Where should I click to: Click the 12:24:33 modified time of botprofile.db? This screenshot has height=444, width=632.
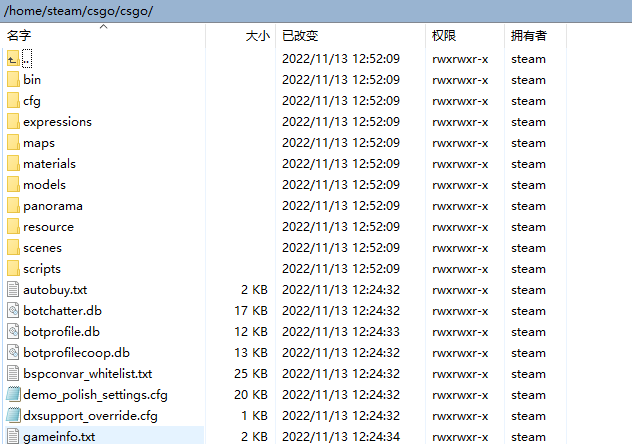(375, 331)
